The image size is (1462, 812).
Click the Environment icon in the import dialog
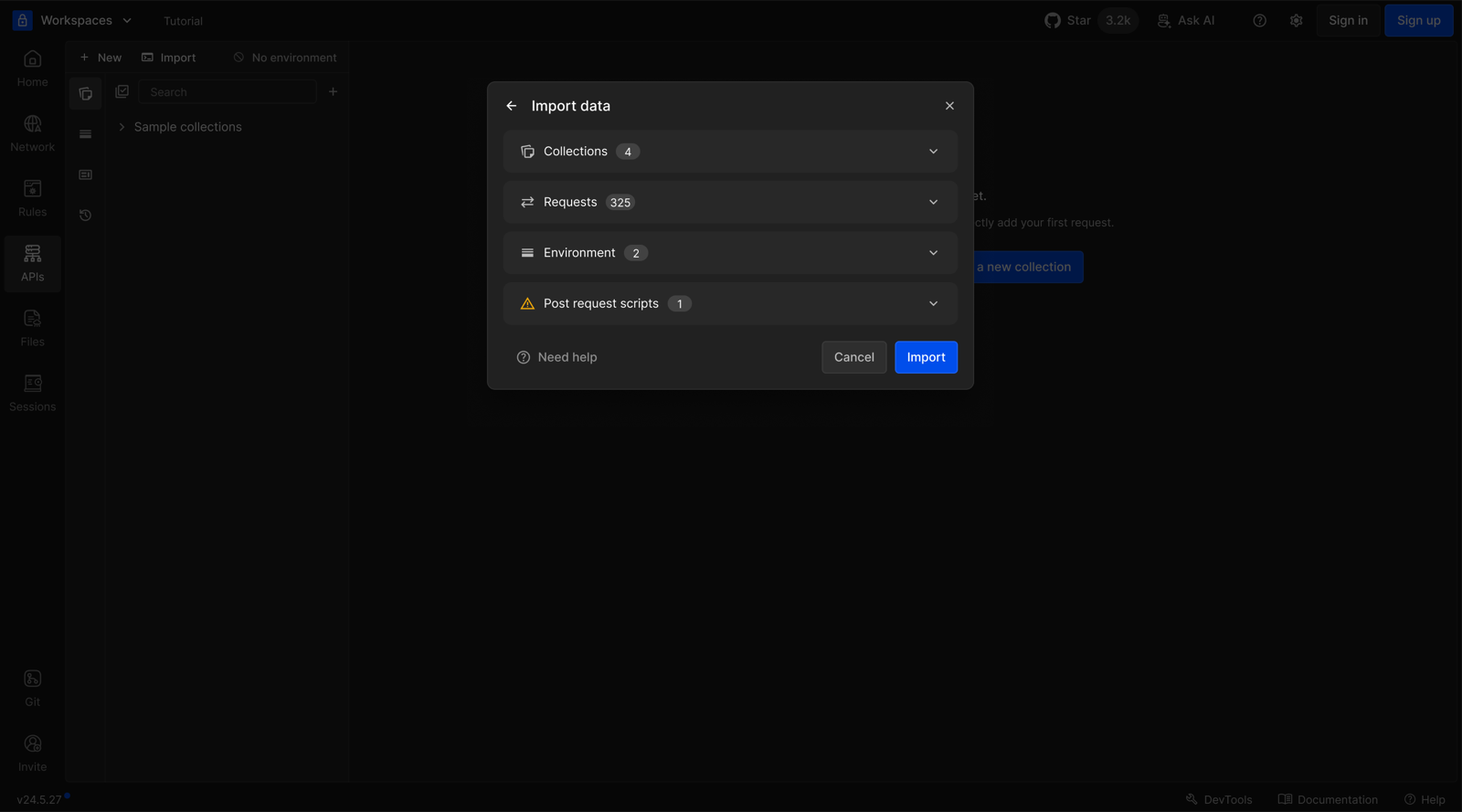[527, 253]
